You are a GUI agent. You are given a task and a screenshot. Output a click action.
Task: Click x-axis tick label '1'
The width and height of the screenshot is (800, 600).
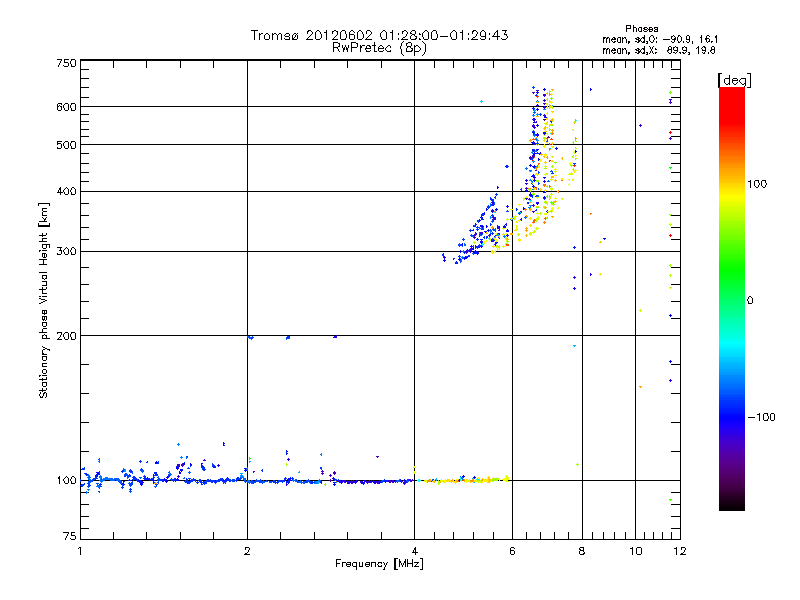80,551
